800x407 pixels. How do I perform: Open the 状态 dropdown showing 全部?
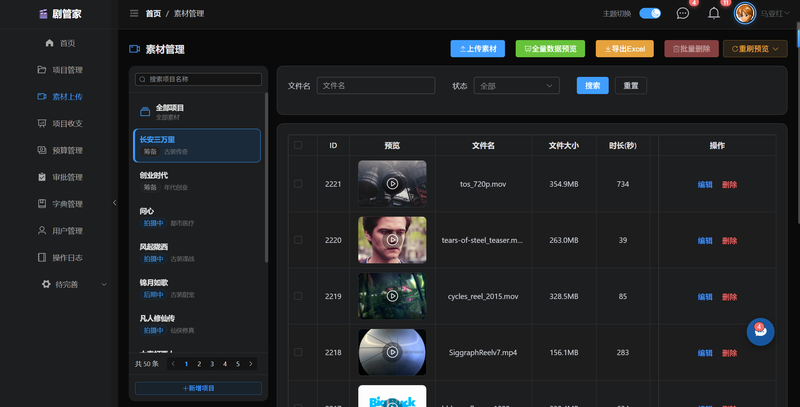coord(516,86)
